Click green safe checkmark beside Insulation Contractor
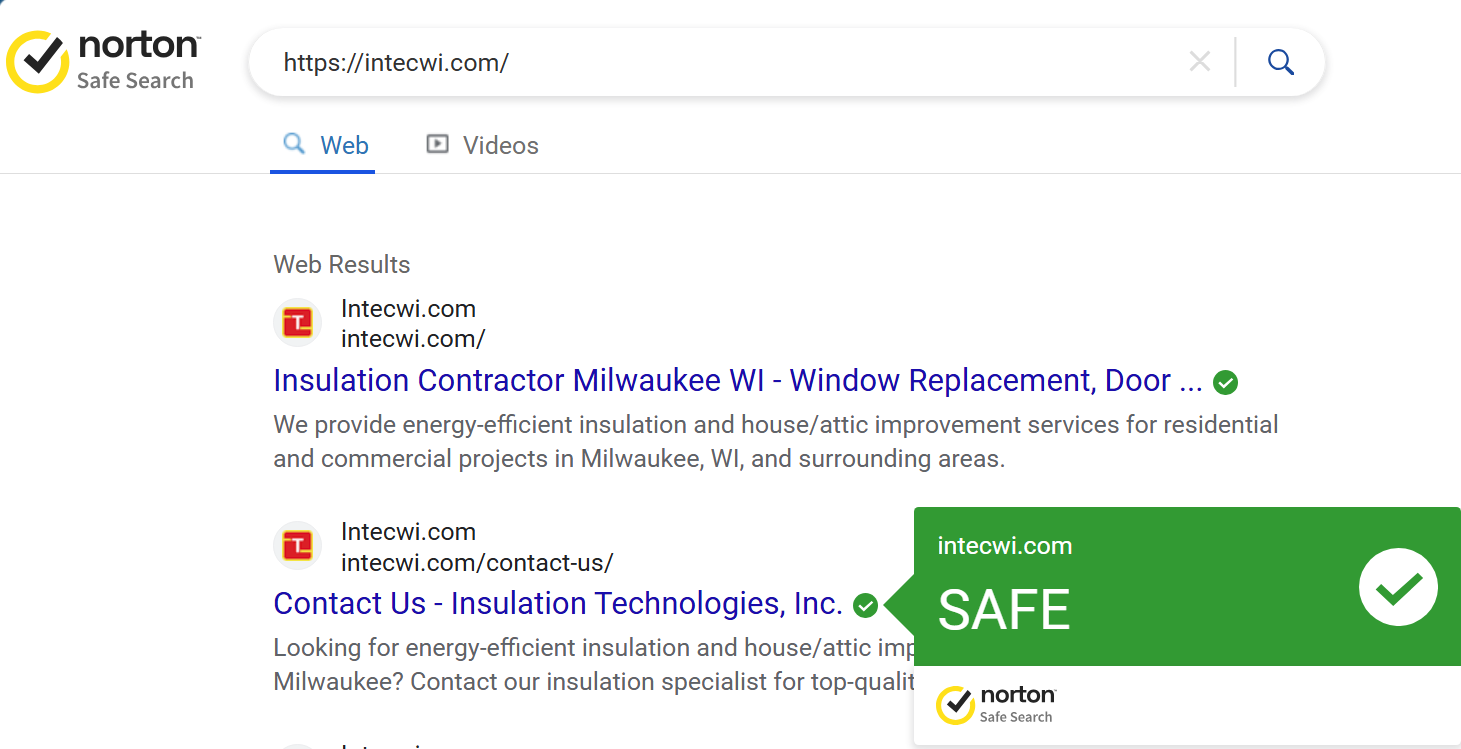1461x749 pixels. (1225, 382)
